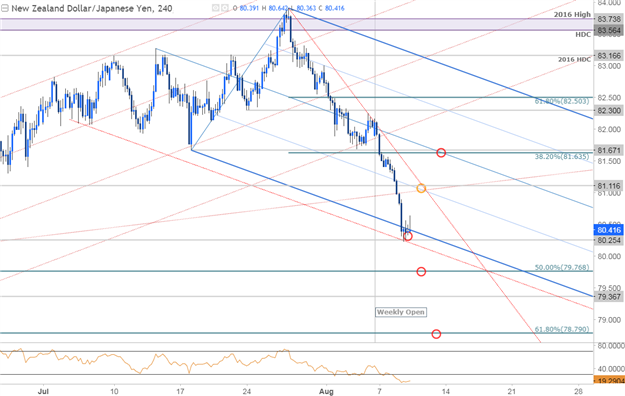Click the 40.0000 tick on the RSI scale

click(x=610, y=369)
